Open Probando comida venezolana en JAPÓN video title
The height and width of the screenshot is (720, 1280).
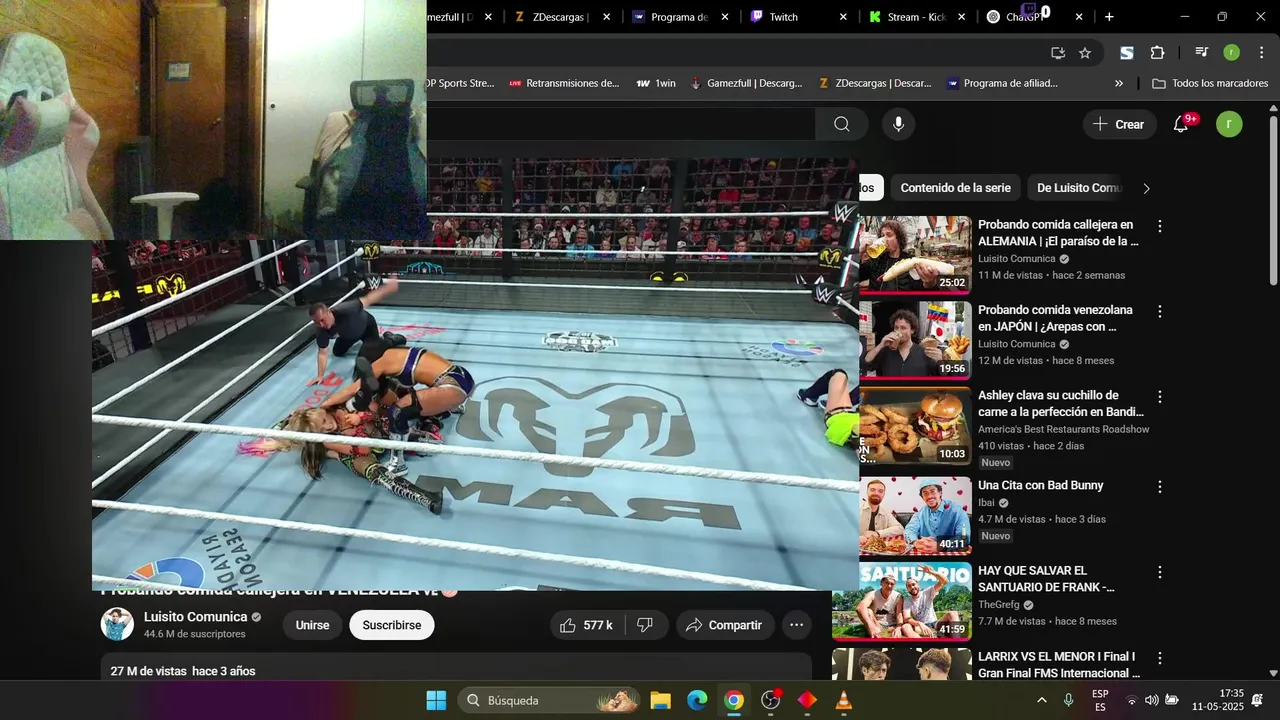(1055, 318)
